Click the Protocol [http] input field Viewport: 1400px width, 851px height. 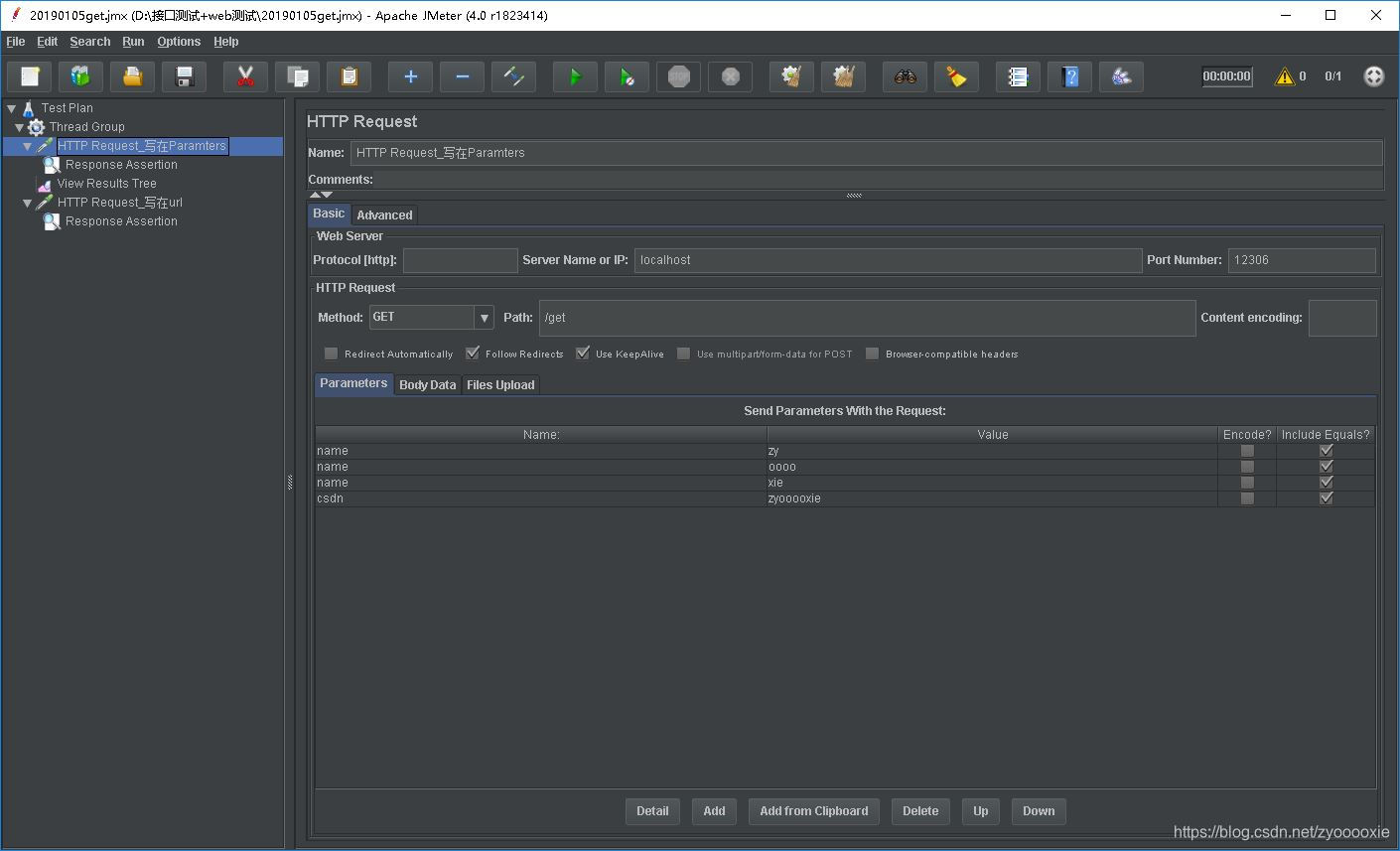(x=461, y=260)
